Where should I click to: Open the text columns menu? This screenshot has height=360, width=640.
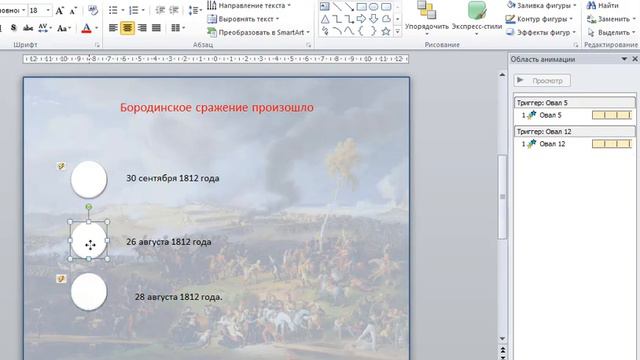[178, 28]
